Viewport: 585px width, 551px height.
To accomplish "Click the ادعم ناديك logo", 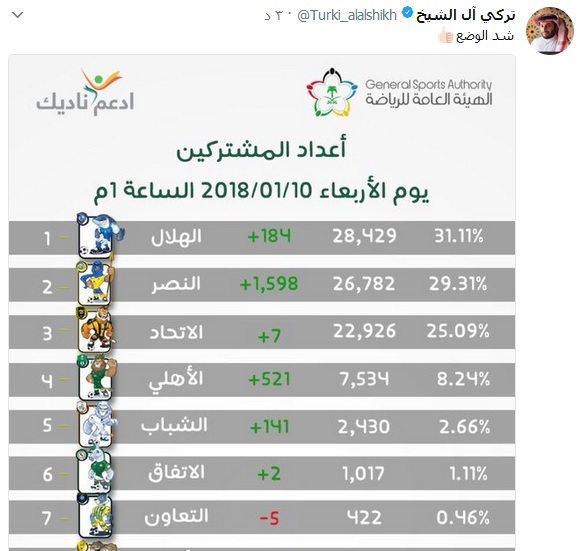I will point(85,92).
